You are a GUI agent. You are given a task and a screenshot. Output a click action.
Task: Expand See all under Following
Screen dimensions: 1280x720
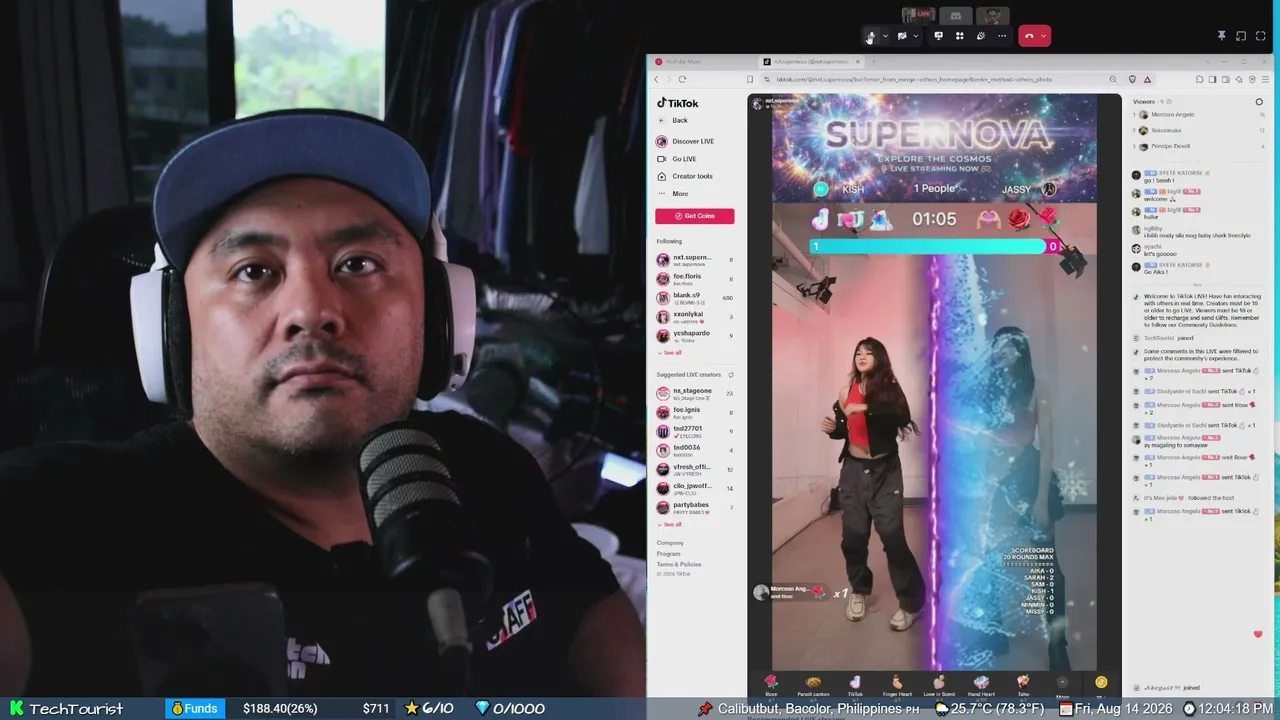pyautogui.click(x=669, y=352)
